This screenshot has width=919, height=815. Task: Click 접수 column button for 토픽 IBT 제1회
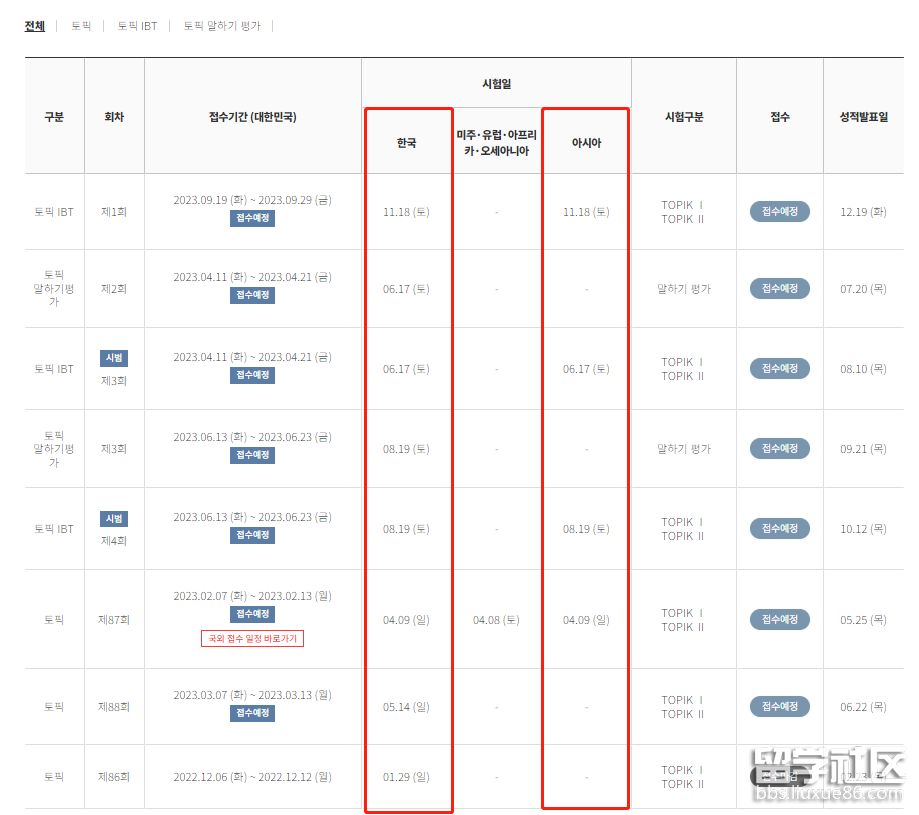(x=779, y=211)
